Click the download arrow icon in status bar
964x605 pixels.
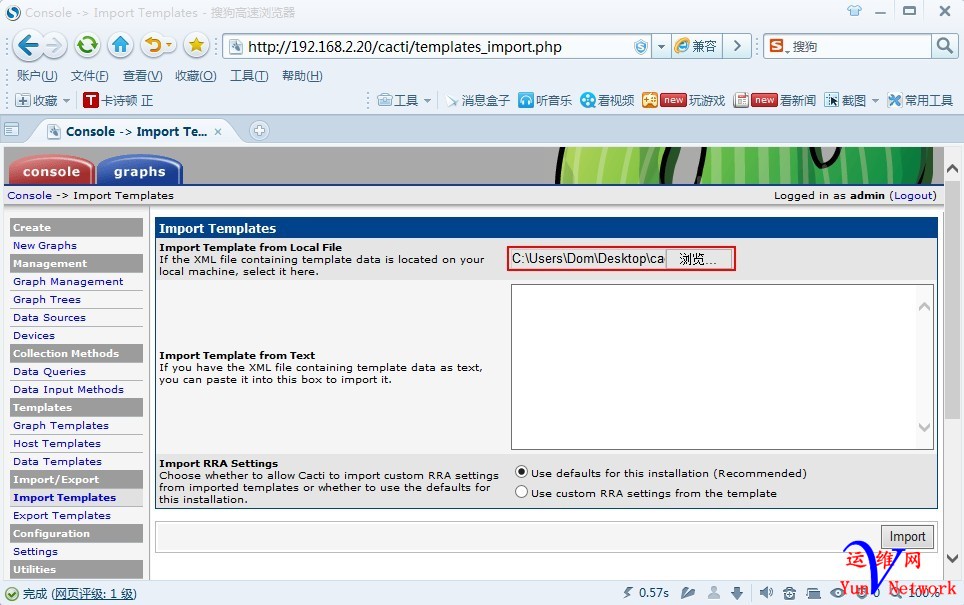[x=737, y=593]
